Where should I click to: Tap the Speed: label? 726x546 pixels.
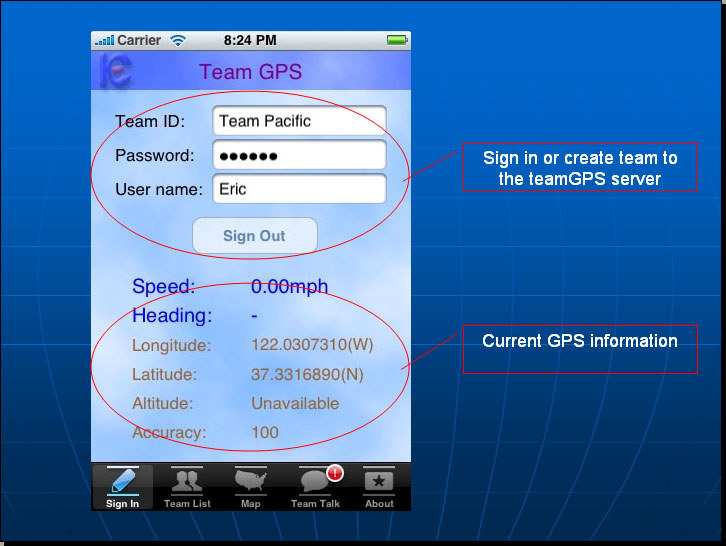point(163,286)
